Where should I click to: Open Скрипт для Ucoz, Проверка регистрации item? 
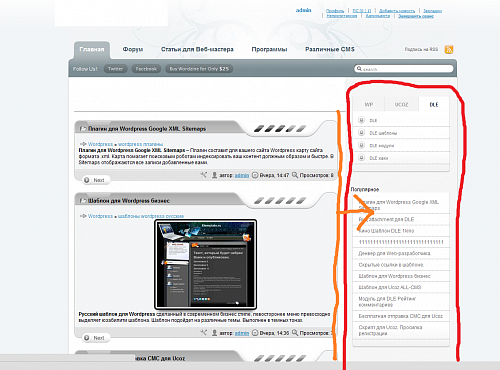click(x=390, y=330)
